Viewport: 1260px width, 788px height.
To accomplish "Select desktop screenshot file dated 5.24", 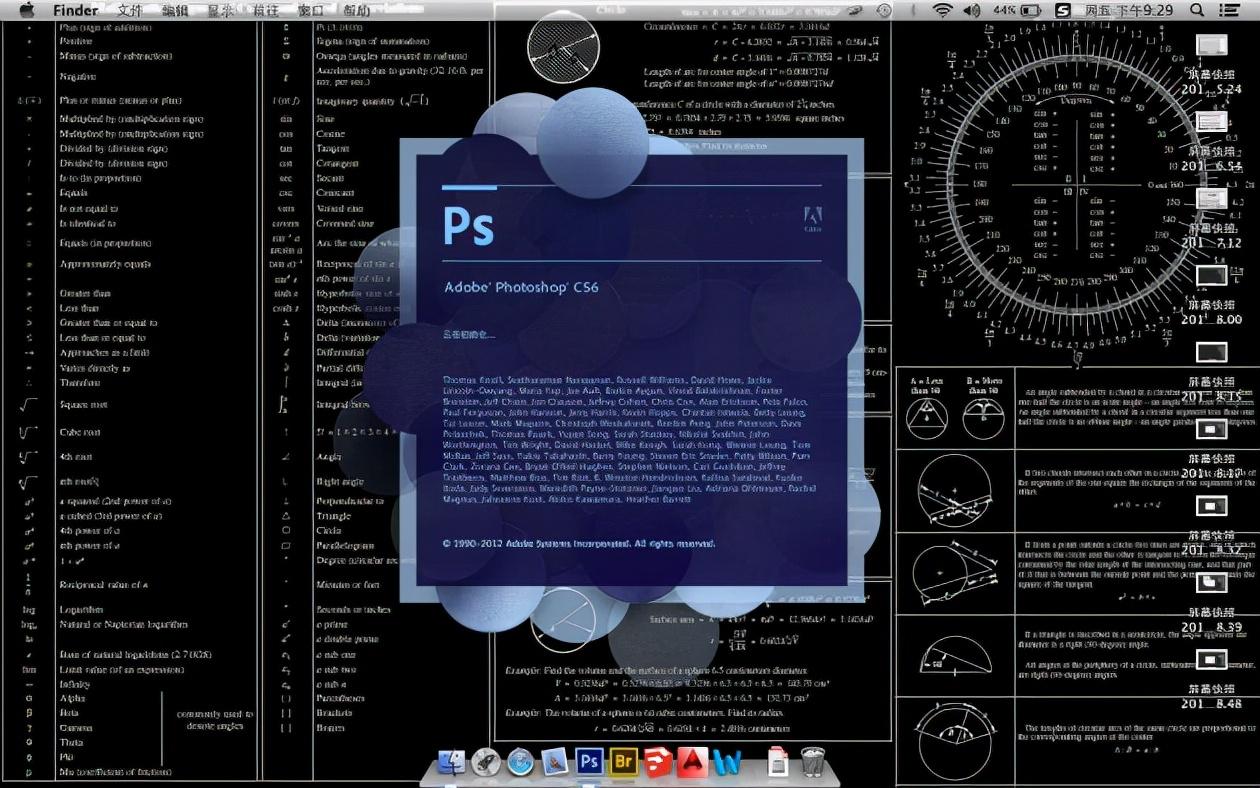I will pos(1211,46).
